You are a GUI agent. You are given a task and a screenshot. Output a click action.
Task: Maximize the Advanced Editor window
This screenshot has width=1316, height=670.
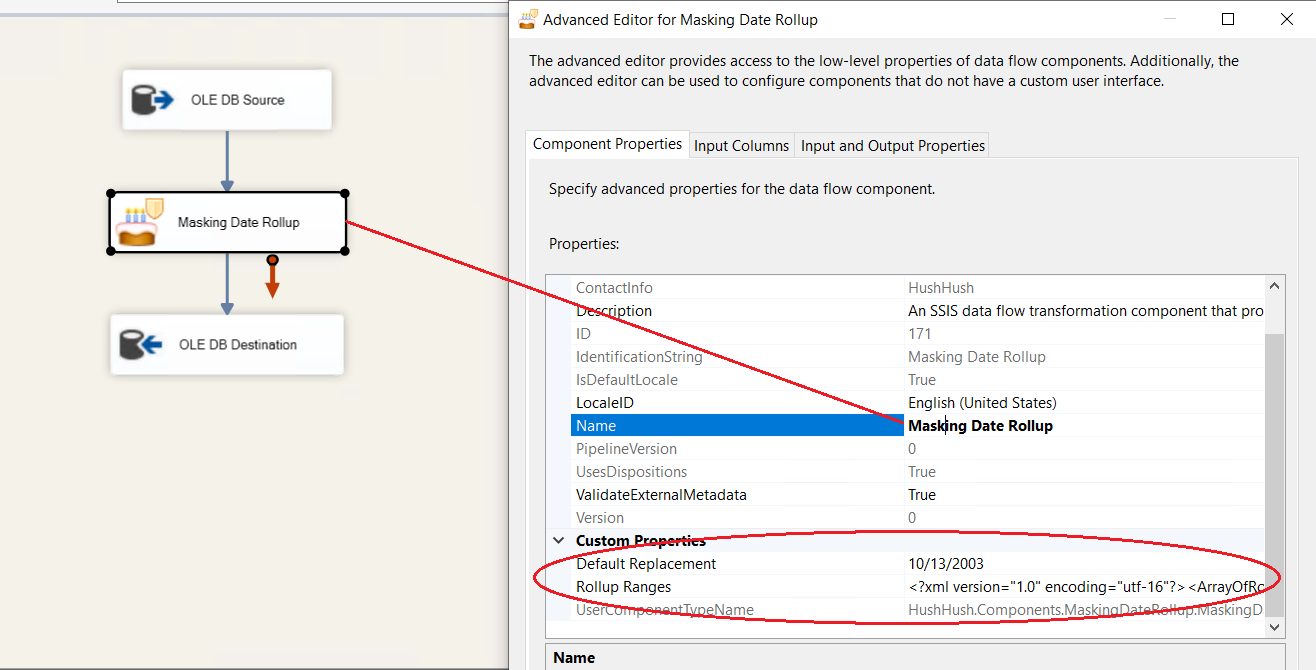coord(1228,19)
